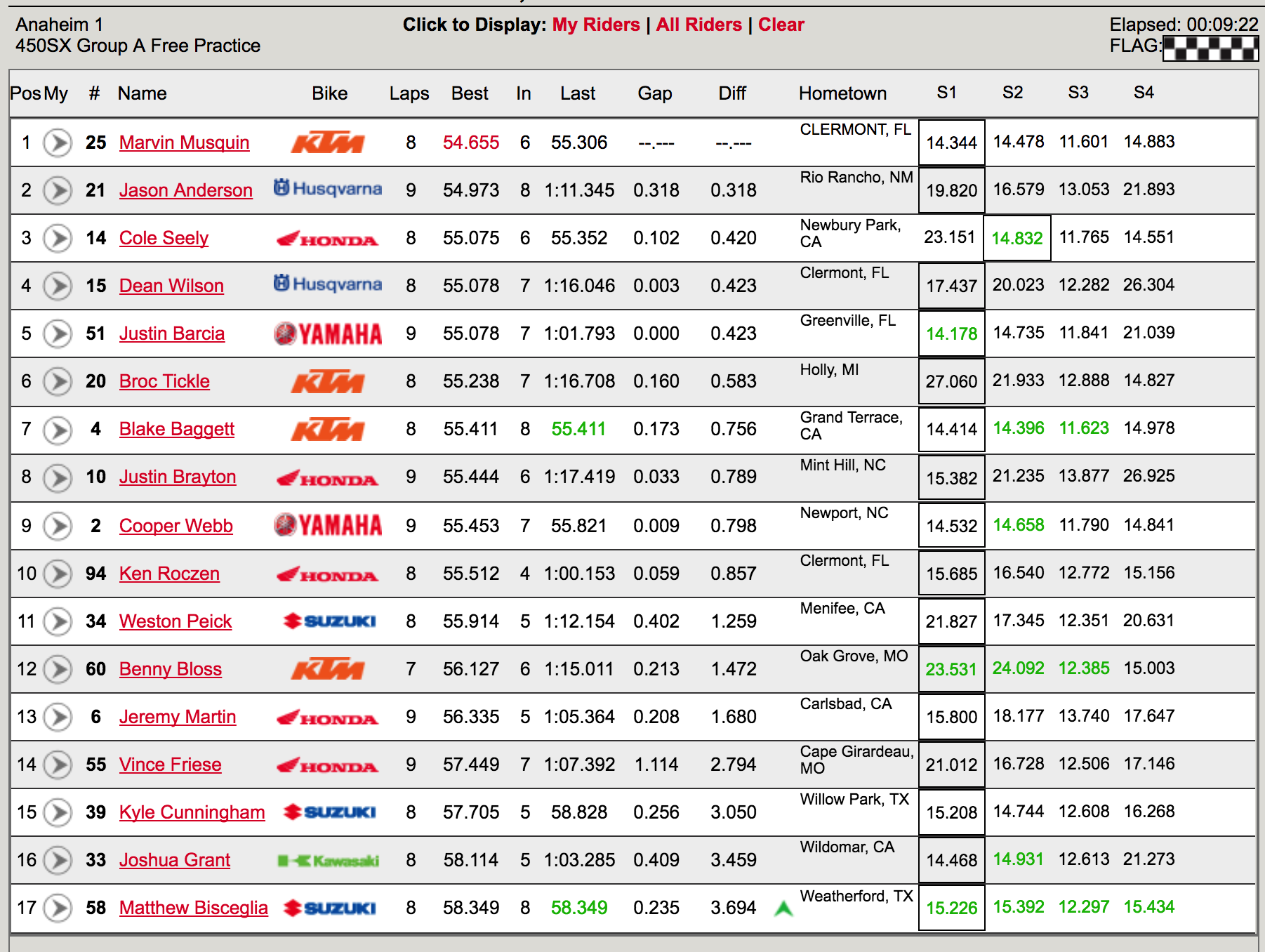This screenshot has height=952, width=1265.
Task: Click the Laps column header
Action: (409, 93)
